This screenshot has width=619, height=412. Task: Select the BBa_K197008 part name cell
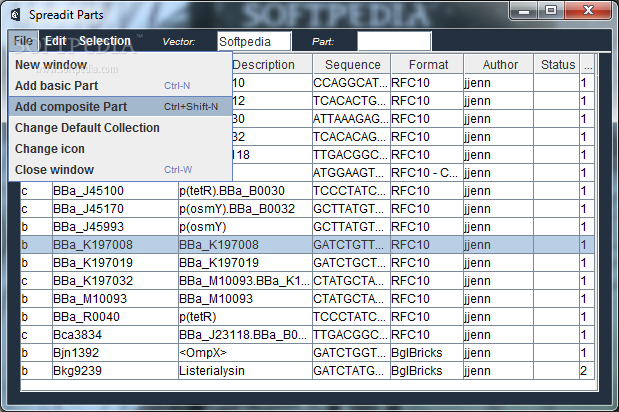pos(115,245)
